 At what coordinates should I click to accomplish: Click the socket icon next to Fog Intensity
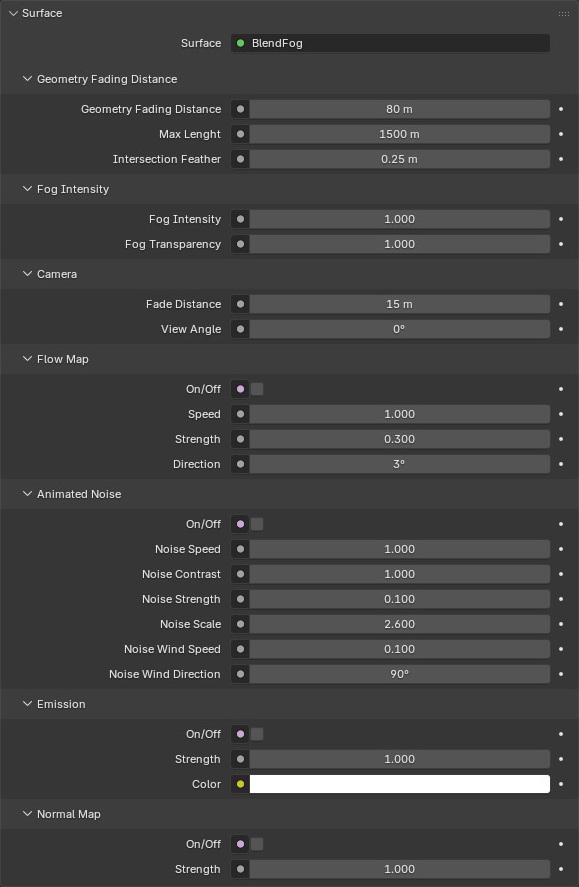[x=240, y=219]
